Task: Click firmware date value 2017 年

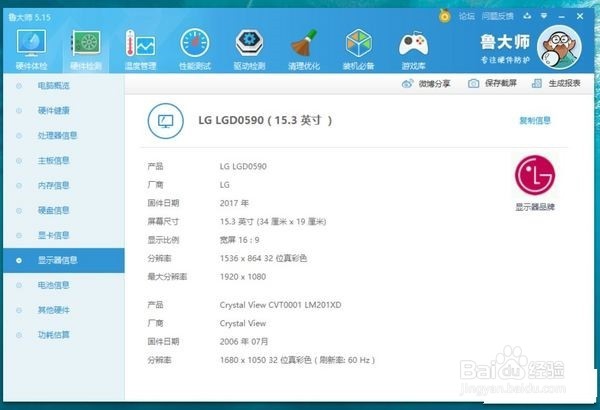Action: pyautogui.click(x=234, y=203)
